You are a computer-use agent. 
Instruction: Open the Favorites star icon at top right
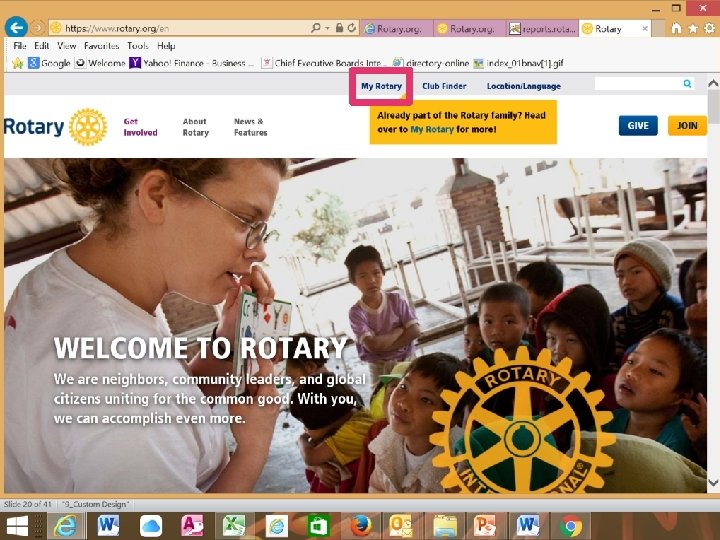692,28
